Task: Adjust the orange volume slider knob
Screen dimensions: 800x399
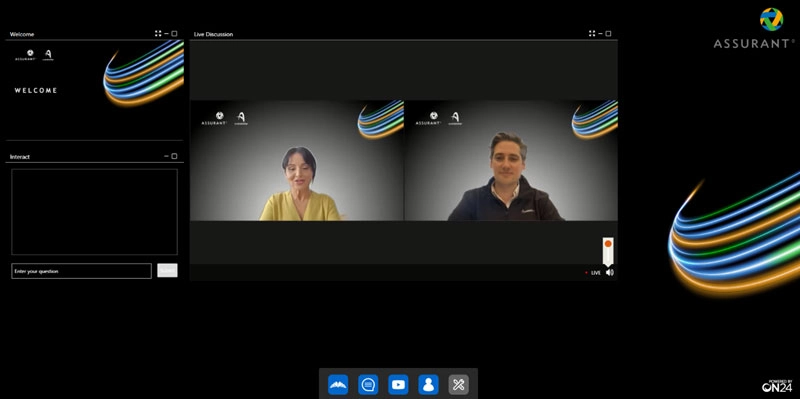Action: click(x=608, y=244)
